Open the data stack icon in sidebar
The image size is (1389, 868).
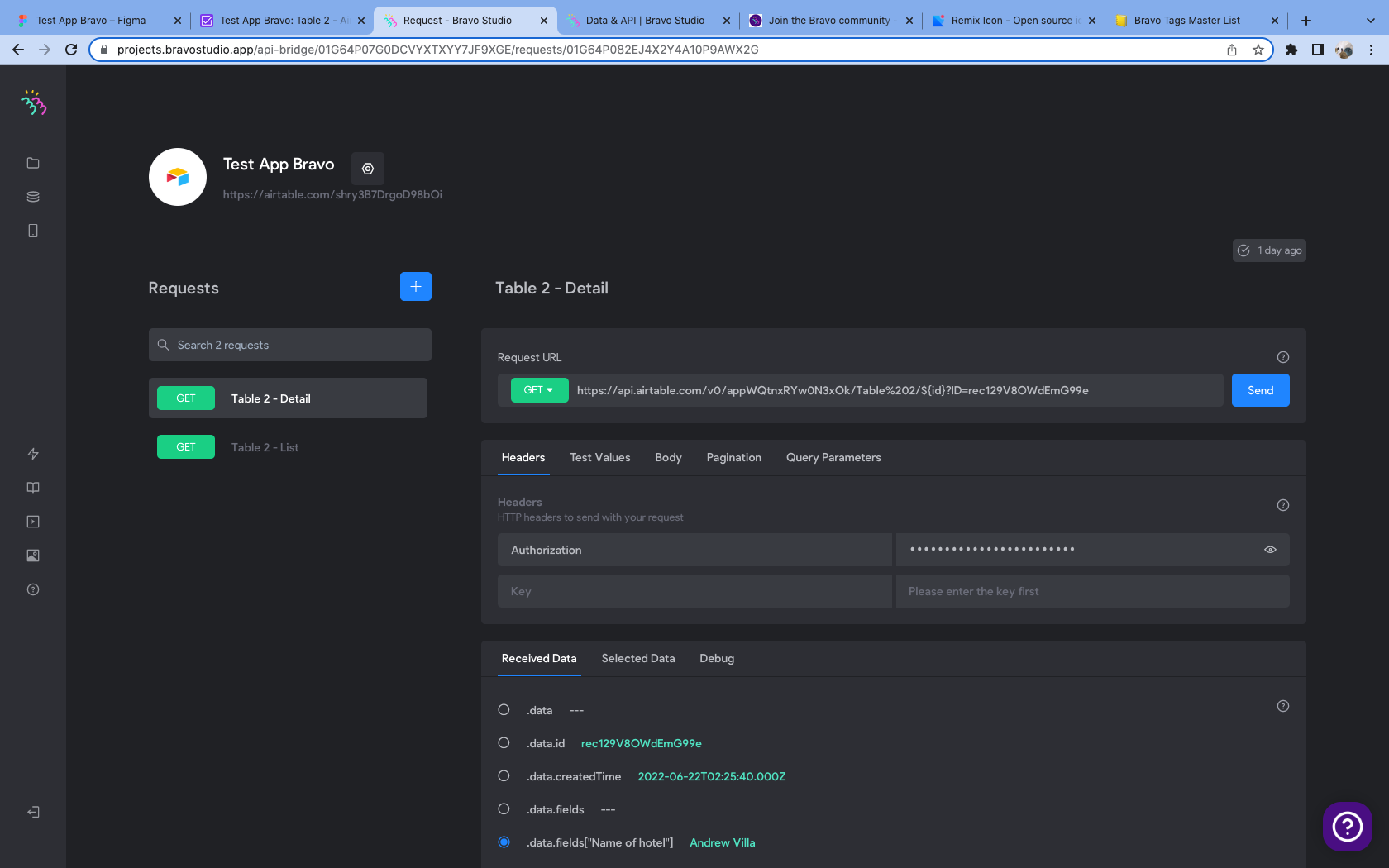pyautogui.click(x=33, y=197)
